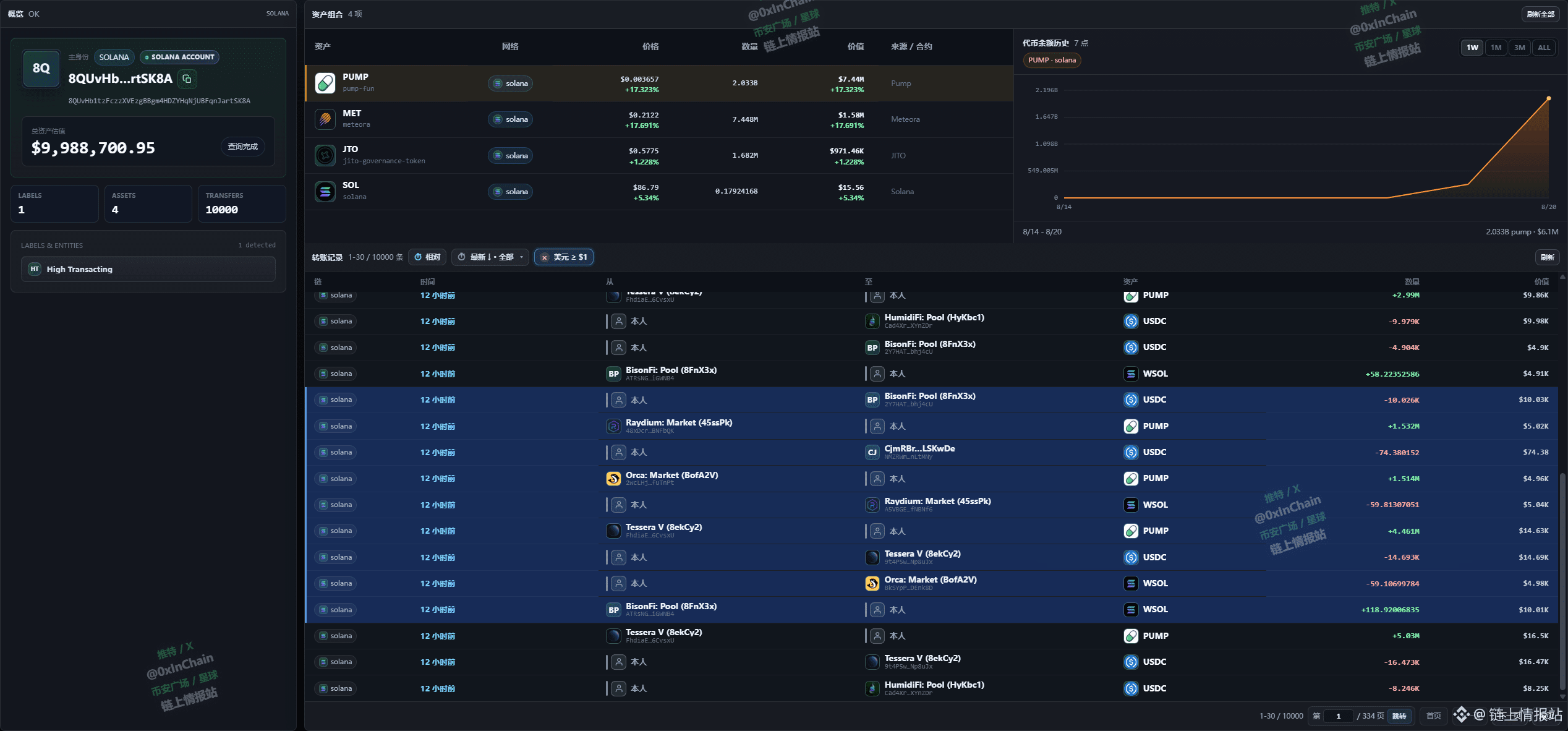The height and width of the screenshot is (731, 1568).
Task: Click the HT High Transacting label icon
Action: [x=35, y=269]
